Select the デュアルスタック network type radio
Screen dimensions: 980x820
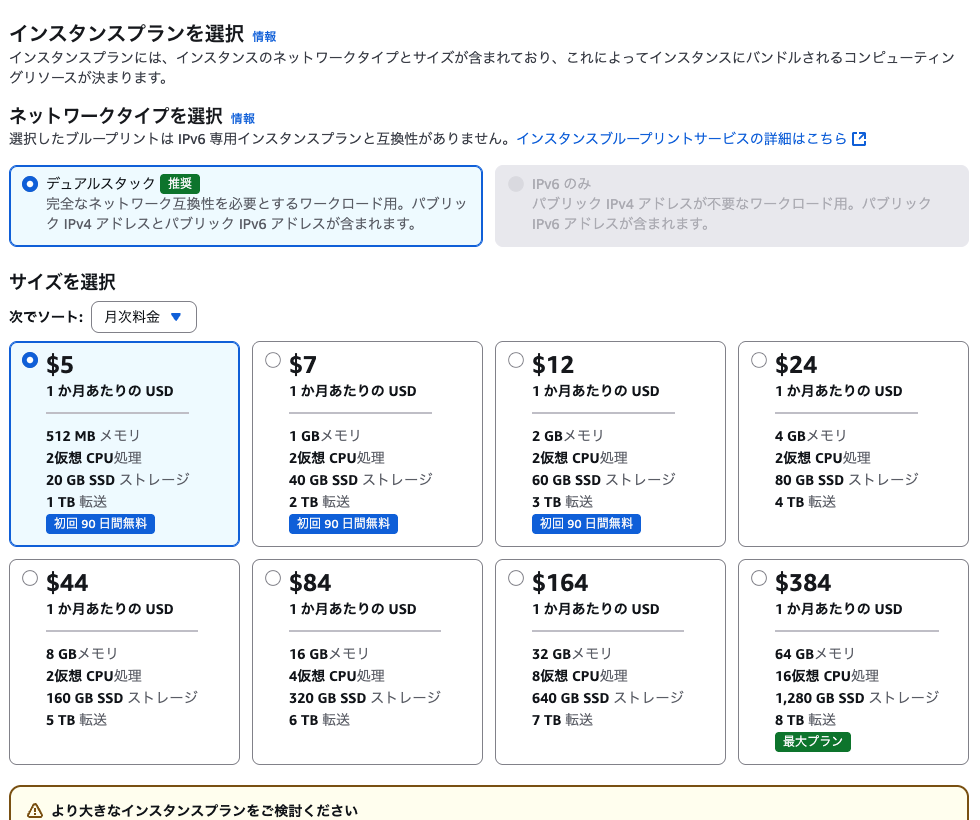tap(30, 183)
